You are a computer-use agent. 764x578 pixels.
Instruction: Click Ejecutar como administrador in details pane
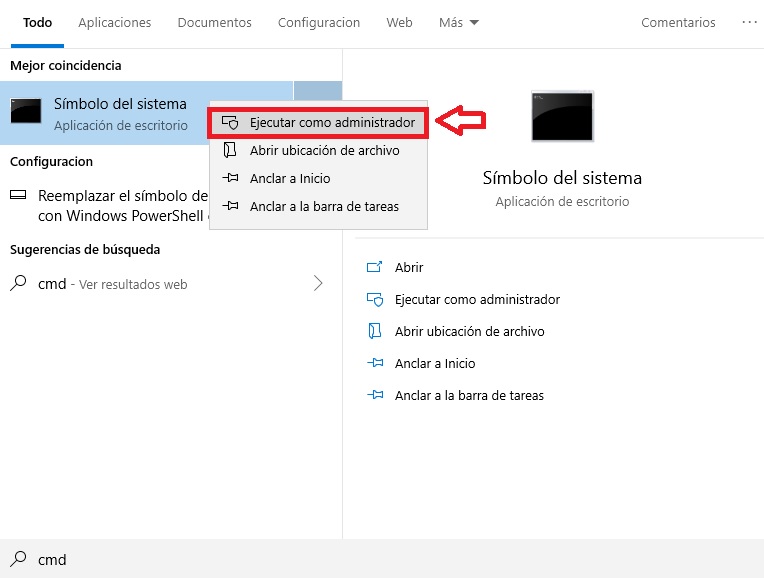478,300
